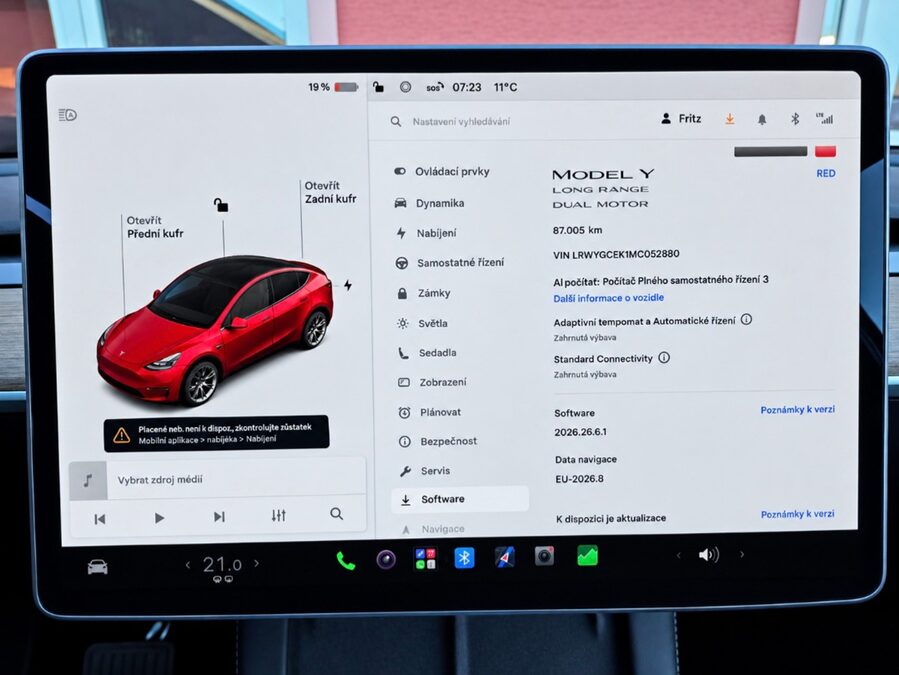The height and width of the screenshot is (675, 899).
Task: Open the camera app in dock
Action: tap(544, 556)
